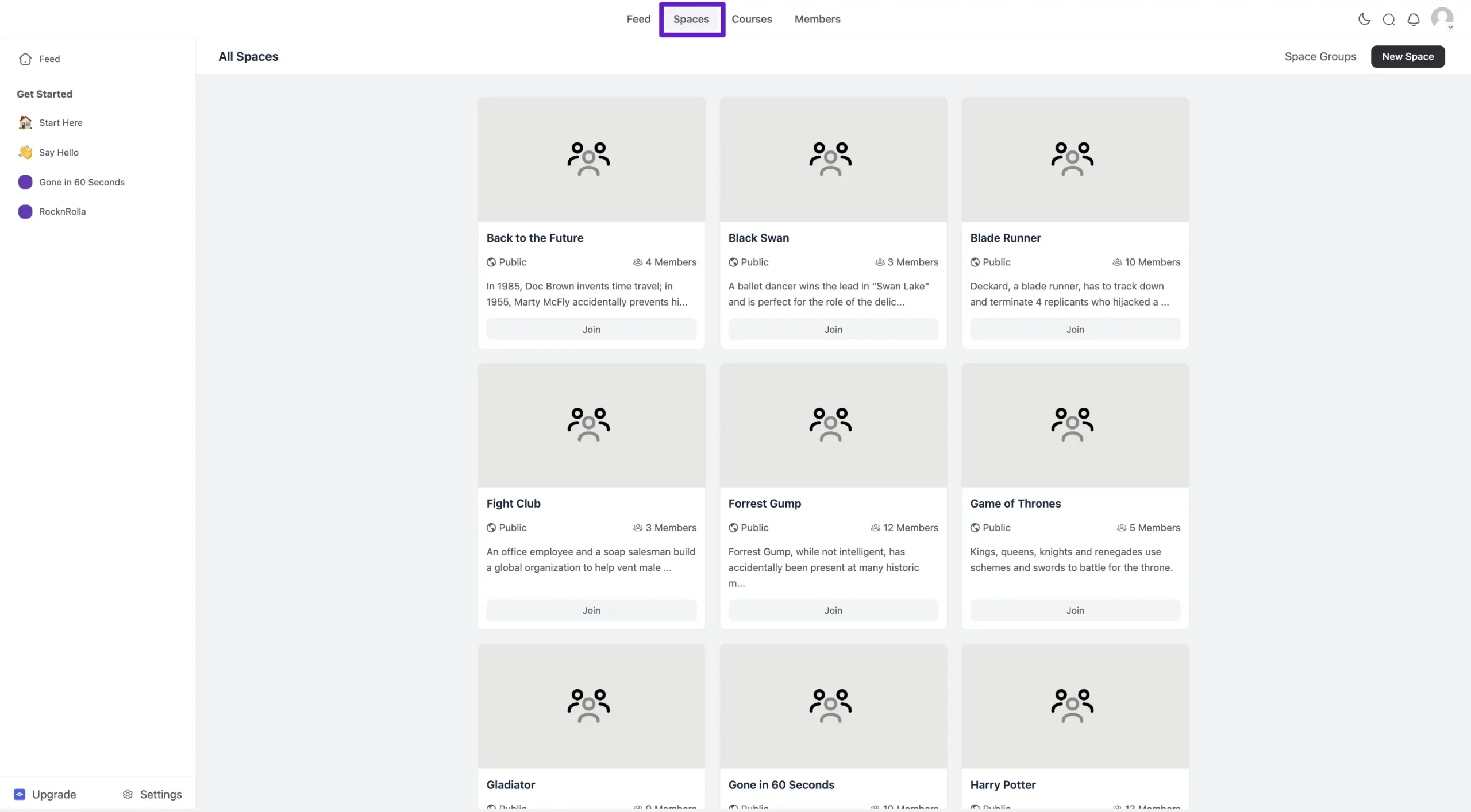Join the Blade Runner space
This screenshot has height=812, width=1471.
(1075, 329)
